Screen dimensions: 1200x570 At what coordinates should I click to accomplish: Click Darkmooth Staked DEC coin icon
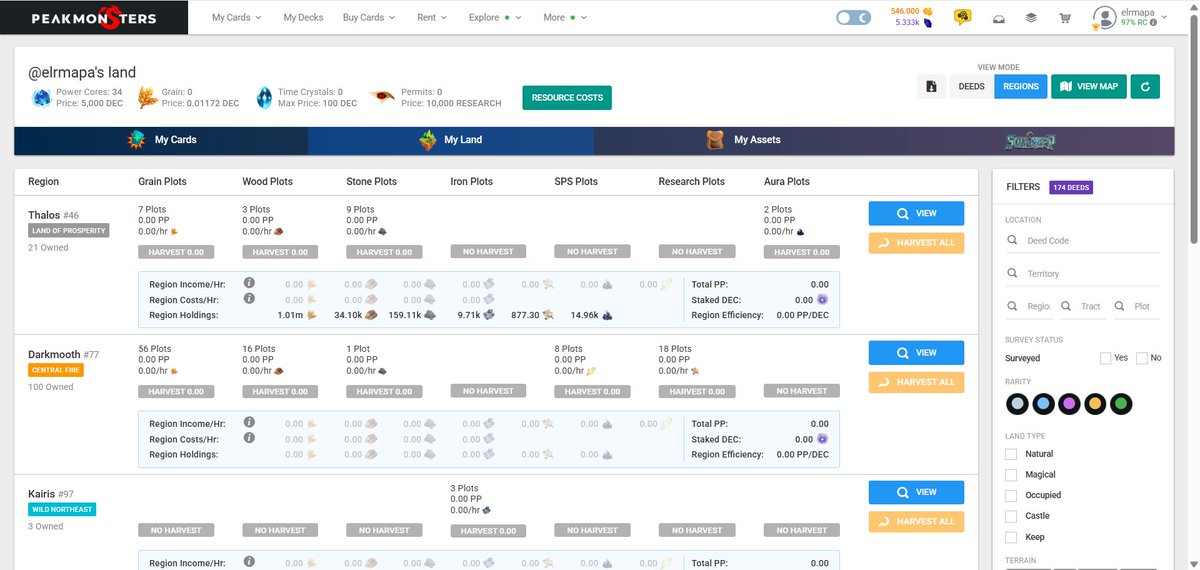click(x=822, y=438)
